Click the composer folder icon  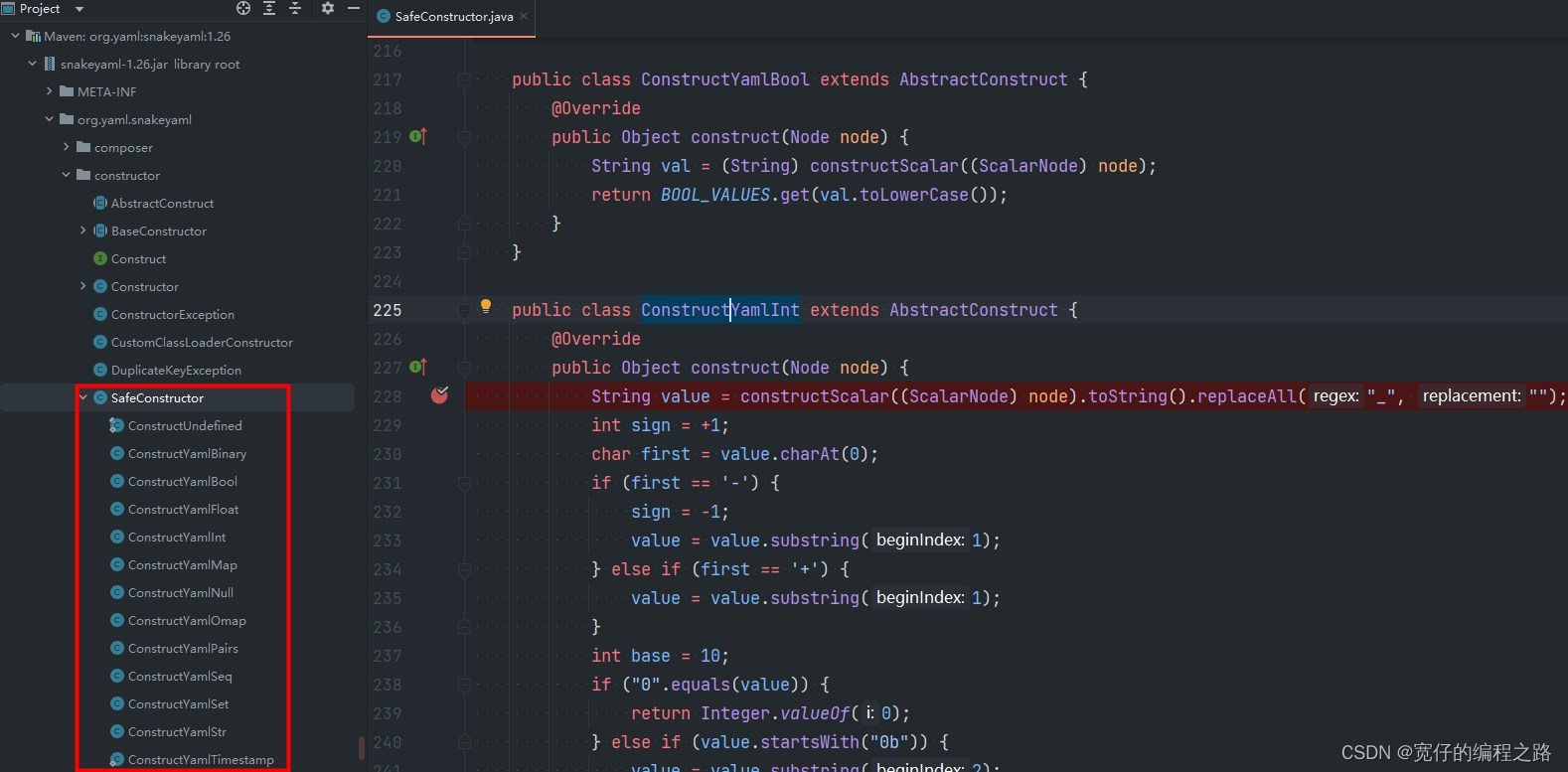point(83,147)
